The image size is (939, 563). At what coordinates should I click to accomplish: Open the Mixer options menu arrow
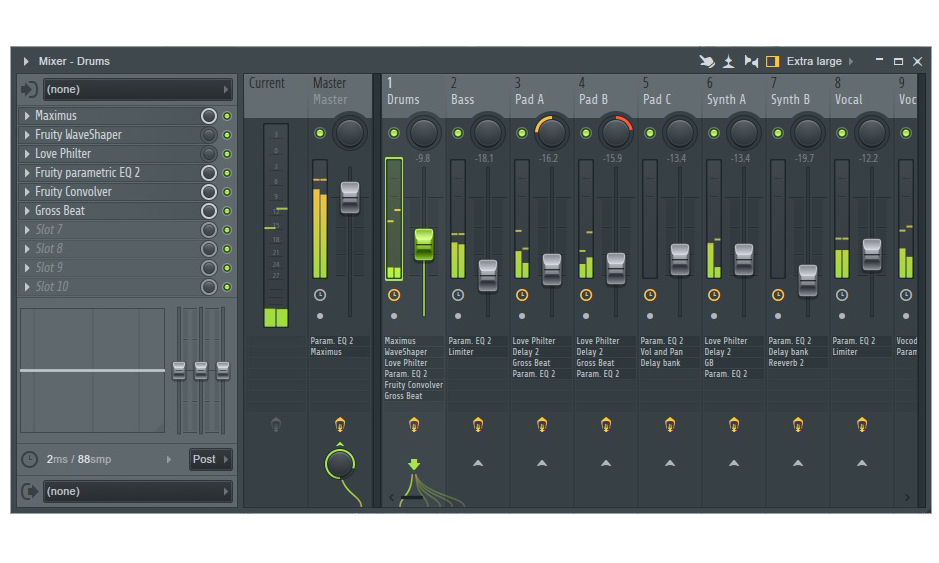pos(26,61)
